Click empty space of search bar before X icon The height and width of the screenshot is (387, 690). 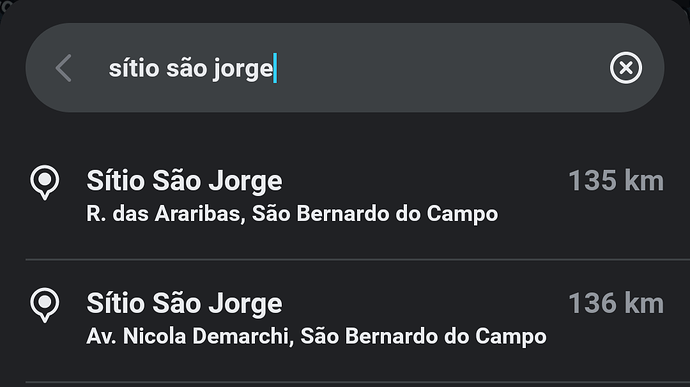440,68
